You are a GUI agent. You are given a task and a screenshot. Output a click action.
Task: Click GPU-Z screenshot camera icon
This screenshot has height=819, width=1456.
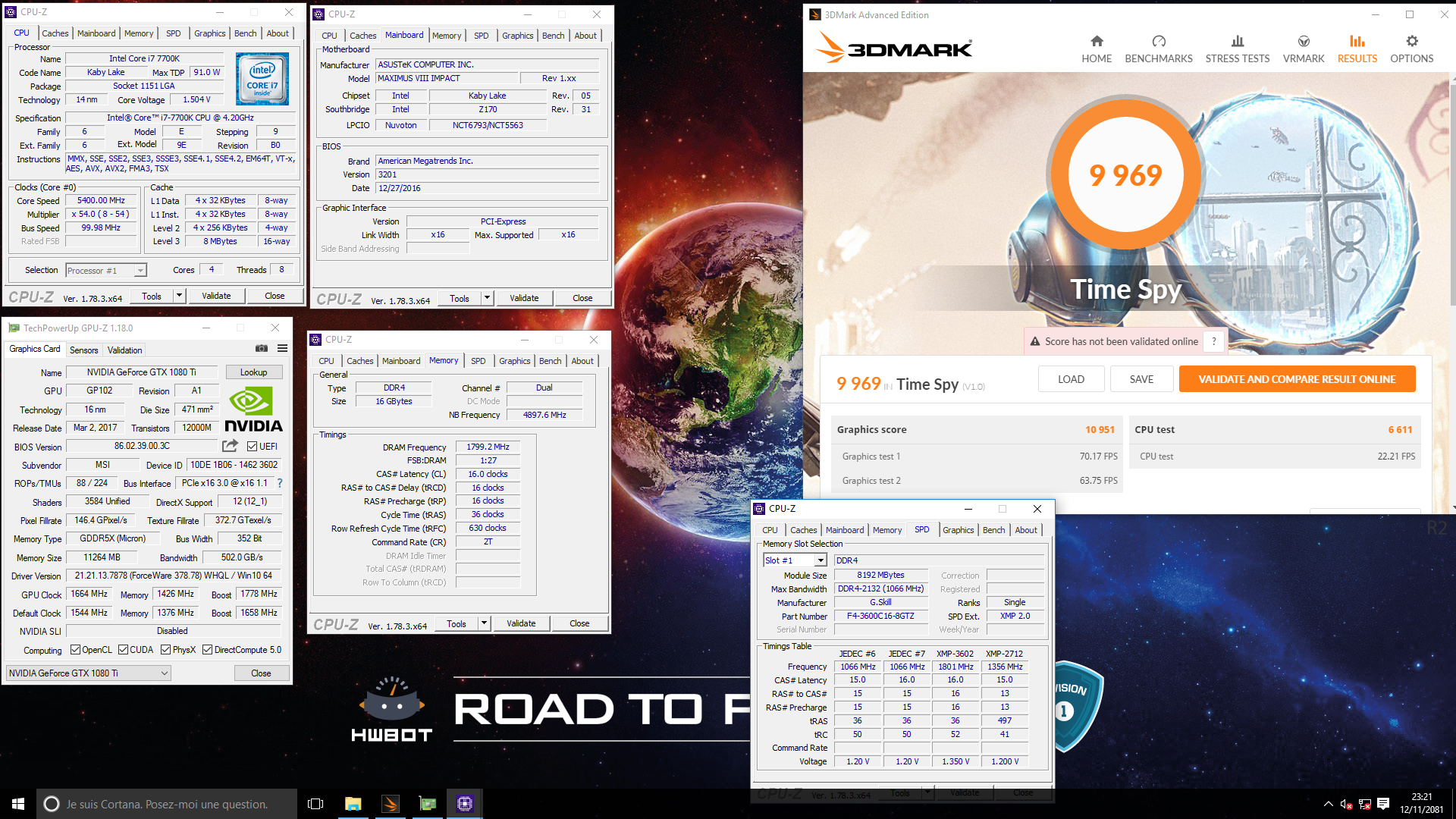coord(262,349)
